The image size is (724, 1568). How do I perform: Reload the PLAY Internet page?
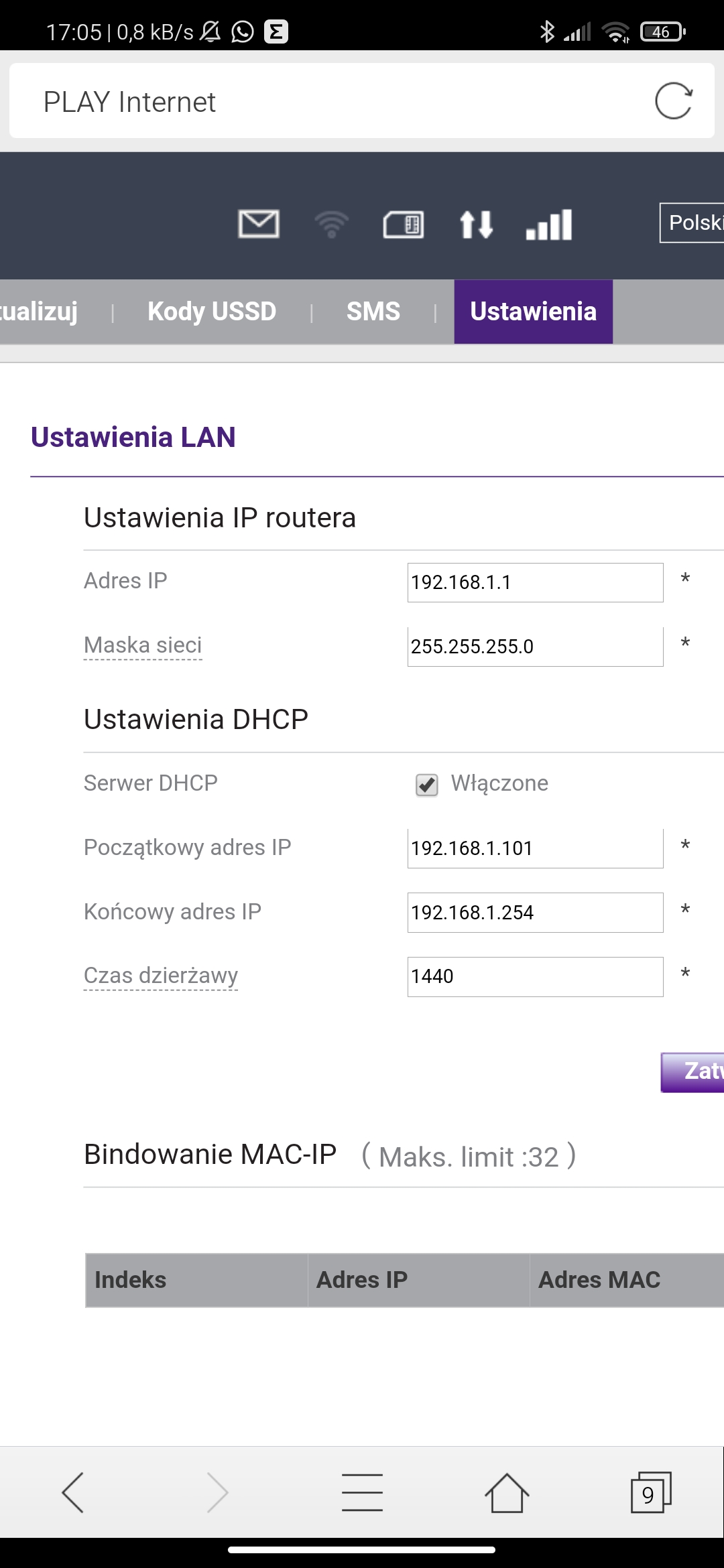pyautogui.click(x=673, y=101)
